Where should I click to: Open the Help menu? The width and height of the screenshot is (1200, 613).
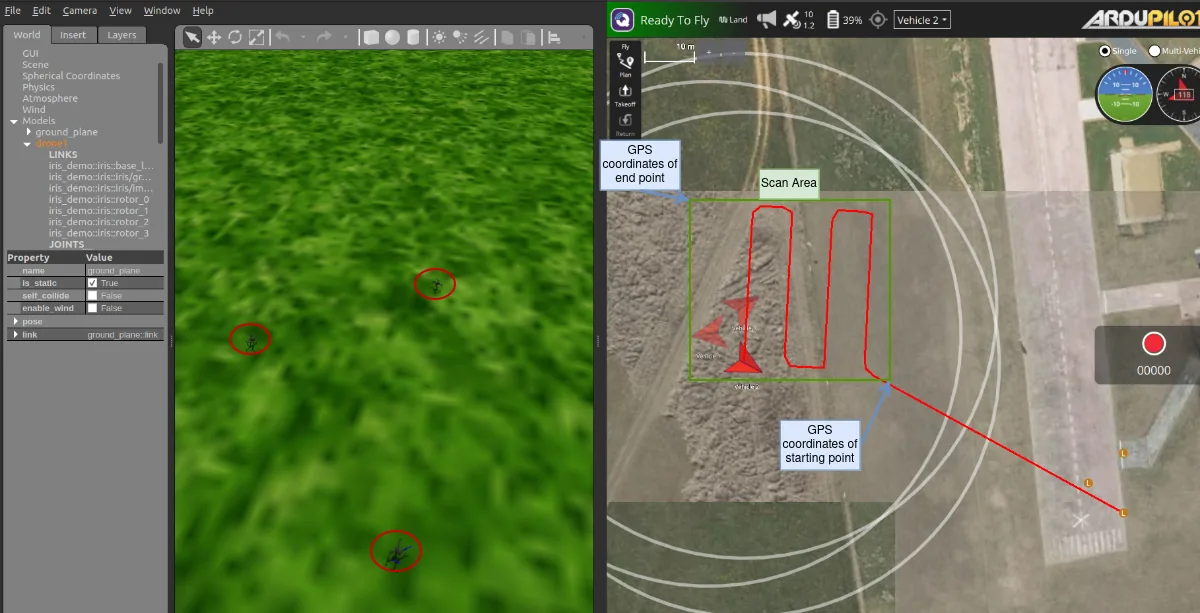(203, 10)
